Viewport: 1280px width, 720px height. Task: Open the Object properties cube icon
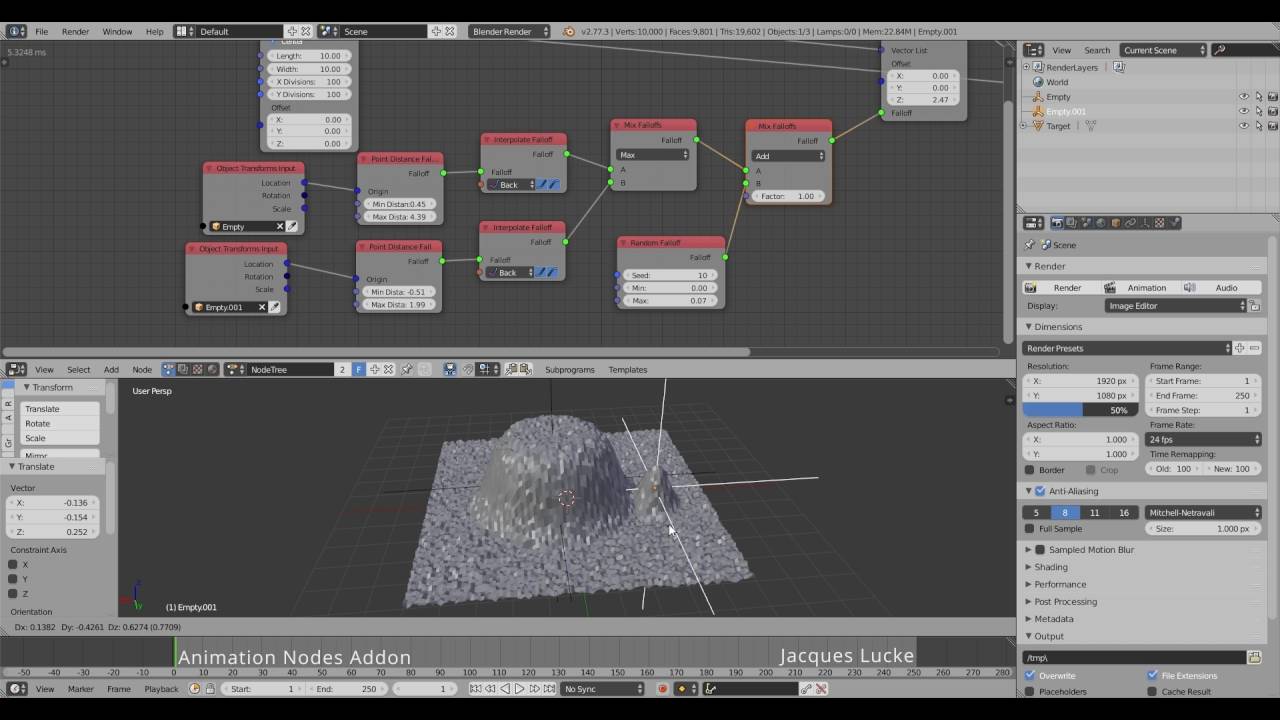1116,223
